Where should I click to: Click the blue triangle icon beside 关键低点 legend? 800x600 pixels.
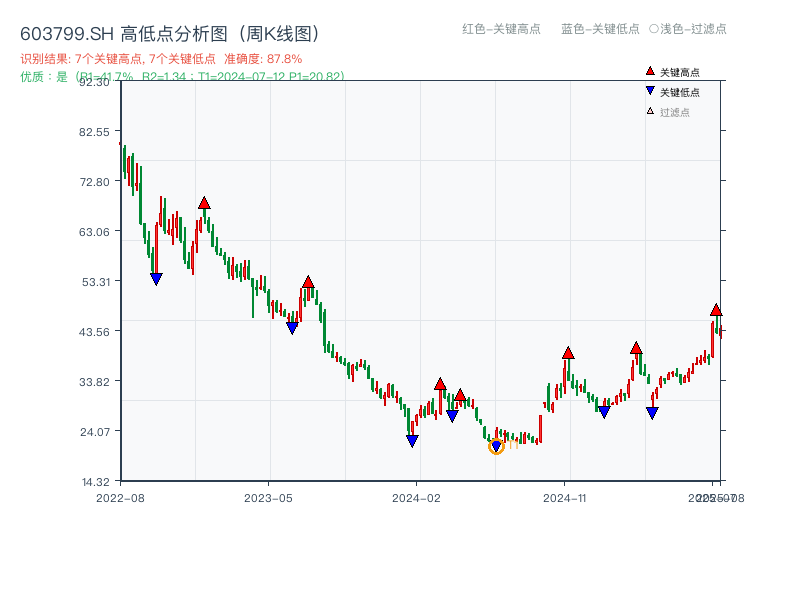click(650, 91)
